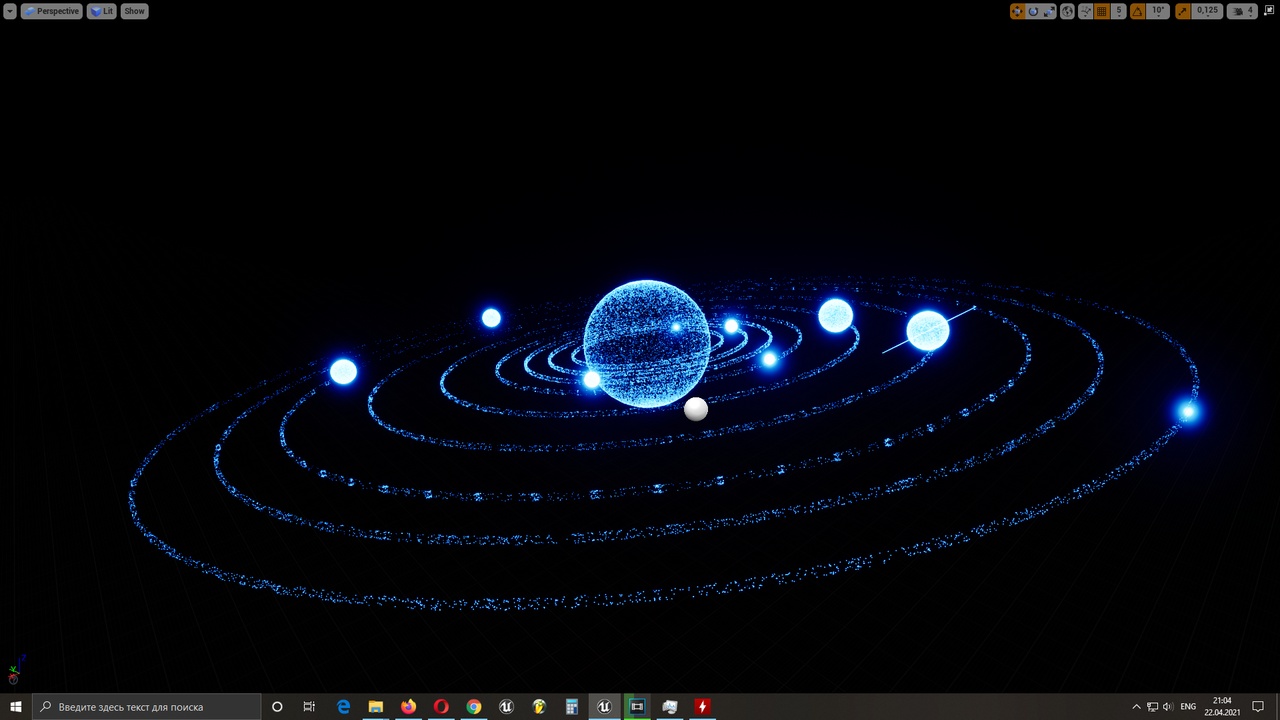Open Epic/Unreal launcher icon left of FL Studio
This screenshot has height=720, width=1280.
(506, 707)
